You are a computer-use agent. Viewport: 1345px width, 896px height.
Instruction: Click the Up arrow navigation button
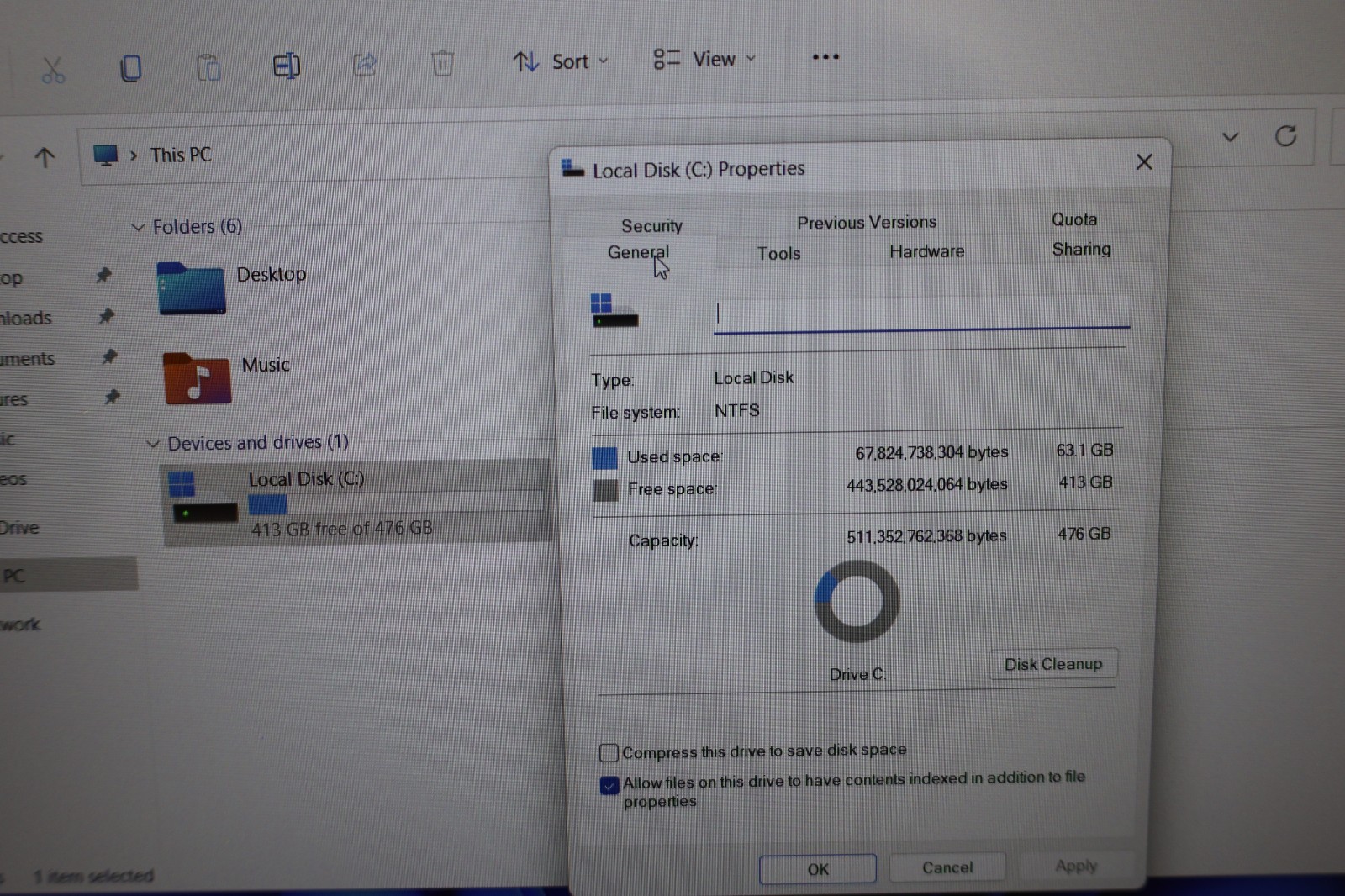point(45,157)
